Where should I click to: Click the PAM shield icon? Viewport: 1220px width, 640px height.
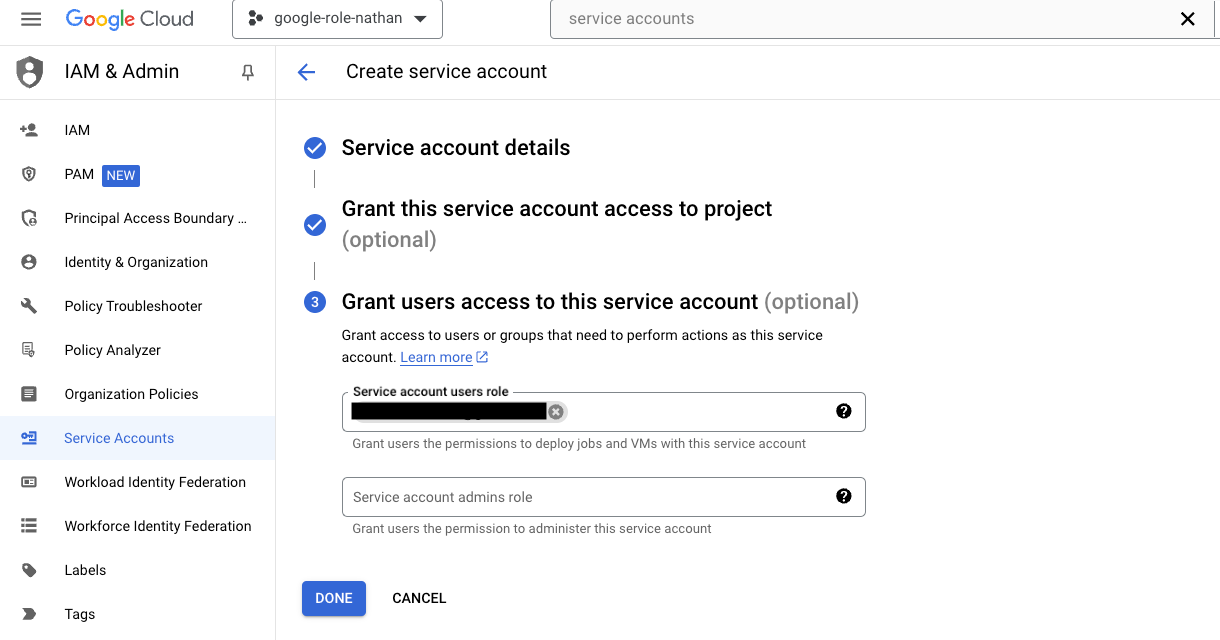tap(29, 174)
